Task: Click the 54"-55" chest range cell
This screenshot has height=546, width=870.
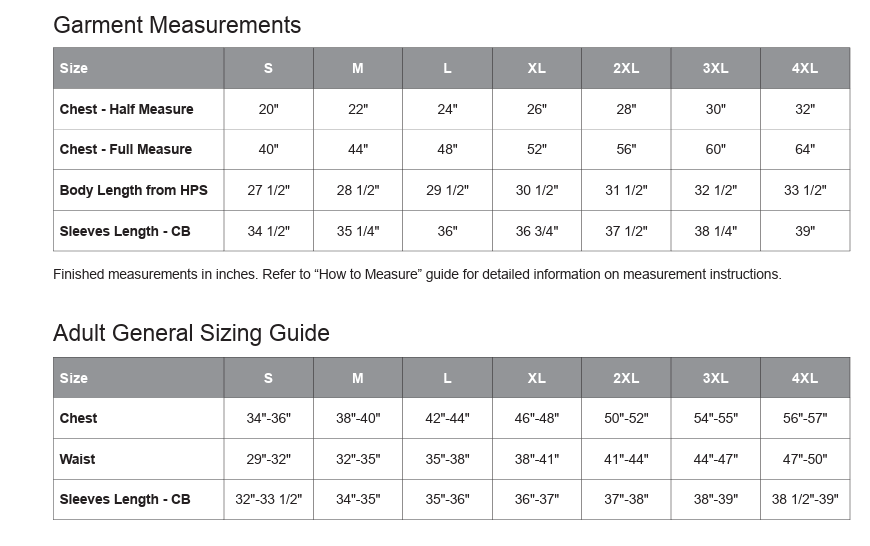Action: coord(715,418)
